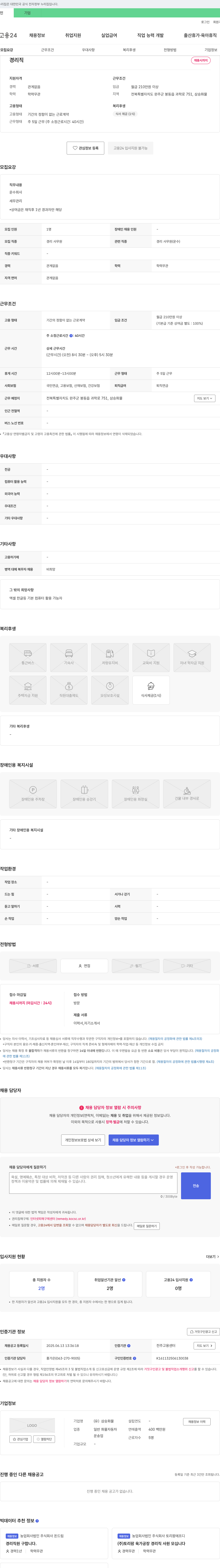
Task: Click 개인정보보호법 상세 보기 button
Action: pos(83,1140)
